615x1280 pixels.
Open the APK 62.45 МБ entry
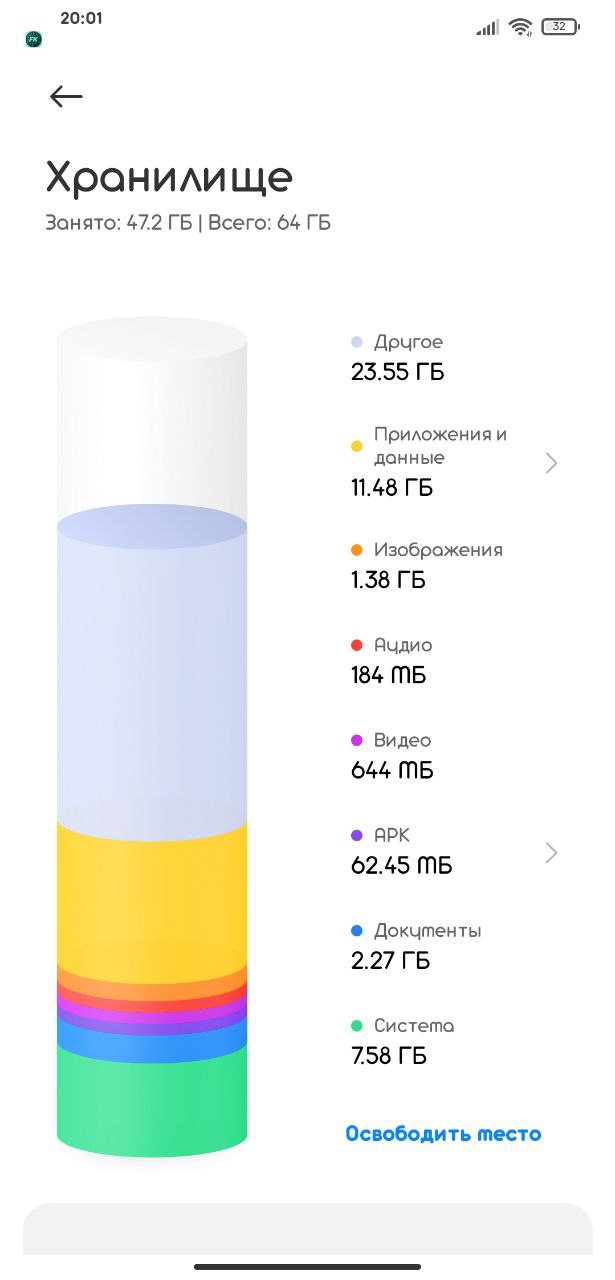[x=455, y=851]
